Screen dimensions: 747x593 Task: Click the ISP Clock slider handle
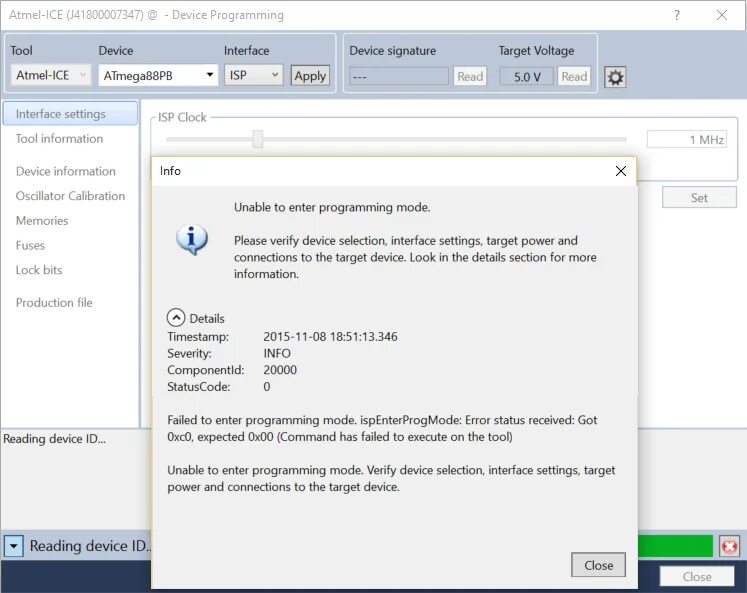(258, 139)
